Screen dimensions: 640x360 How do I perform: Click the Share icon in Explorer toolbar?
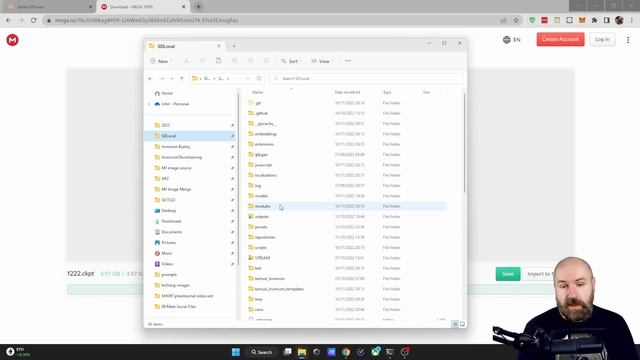coord(251,61)
